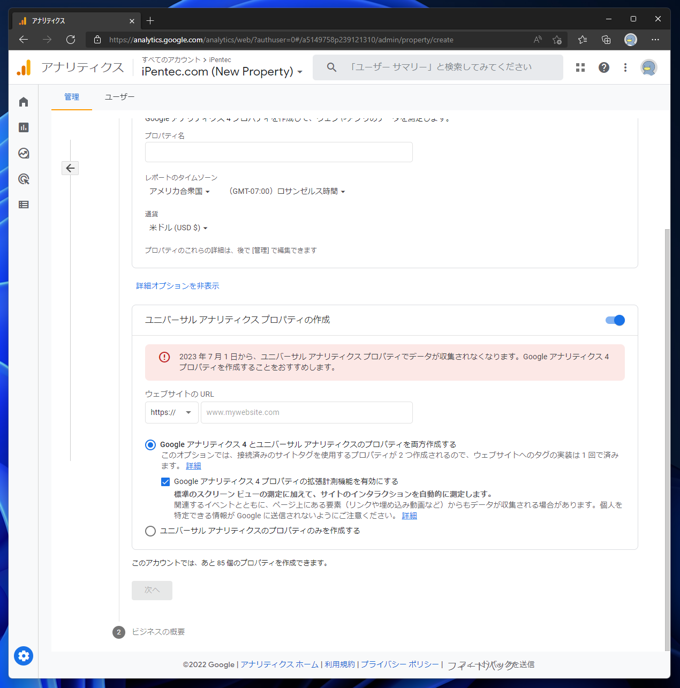The width and height of the screenshot is (680, 688).
Task: Open アナリティクス ホーム footer link
Action: click(279, 664)
